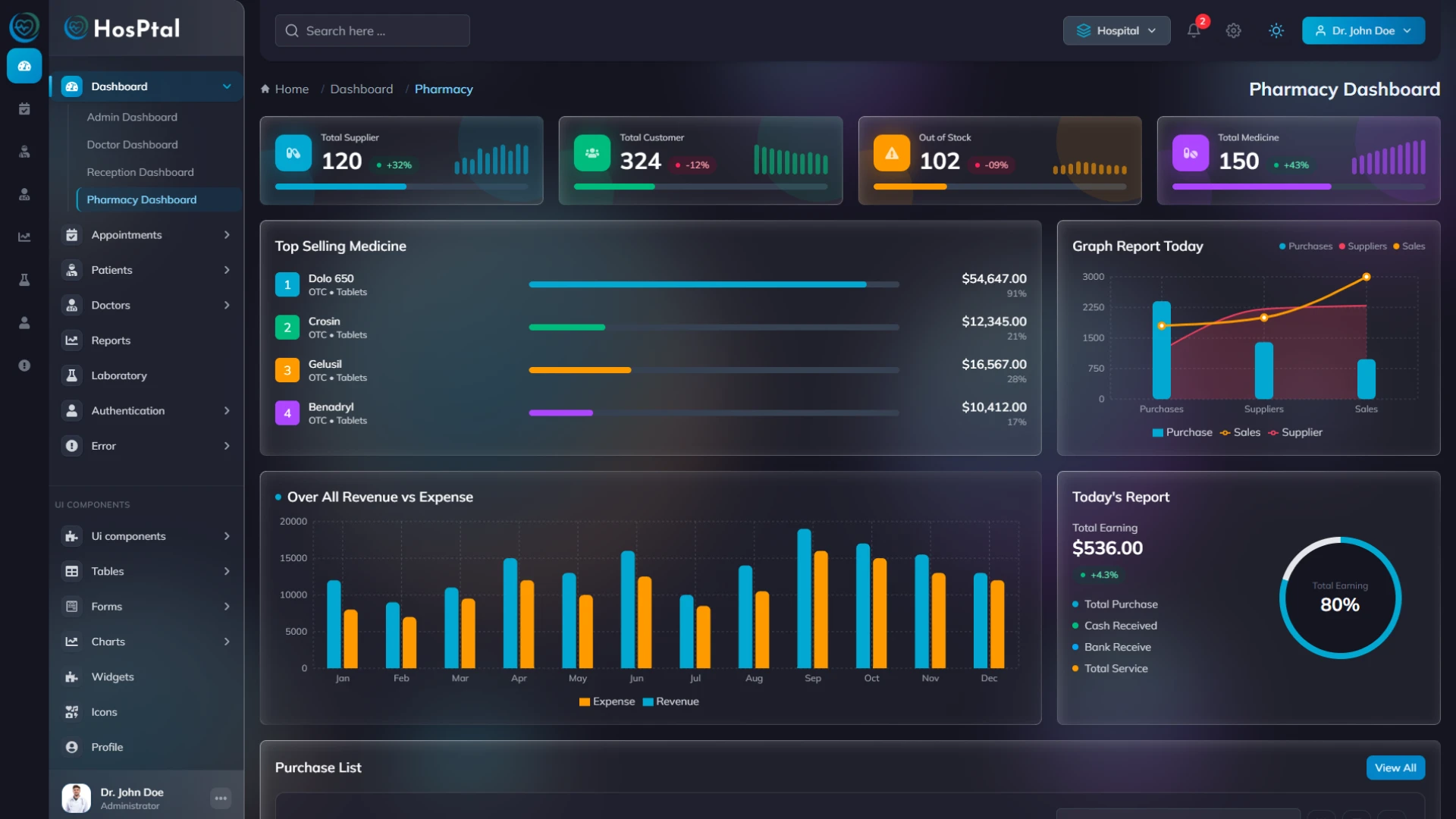Expand the Patients submenu

[227, 270]
